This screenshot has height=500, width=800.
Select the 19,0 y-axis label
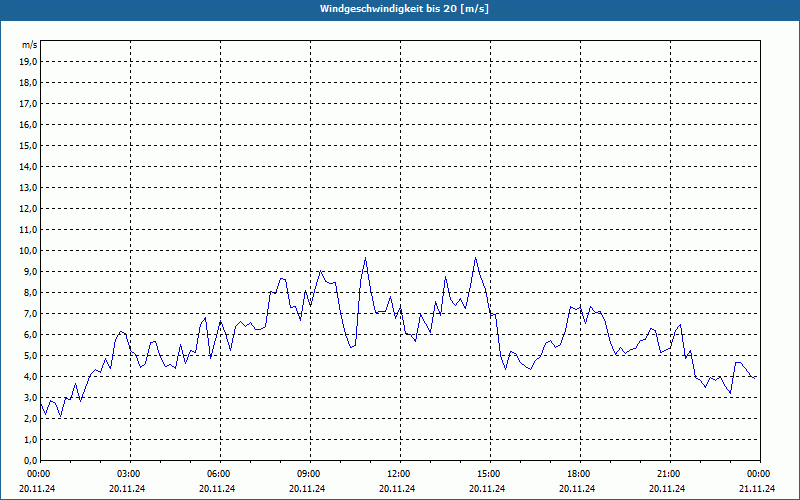[x=29, y=62]
